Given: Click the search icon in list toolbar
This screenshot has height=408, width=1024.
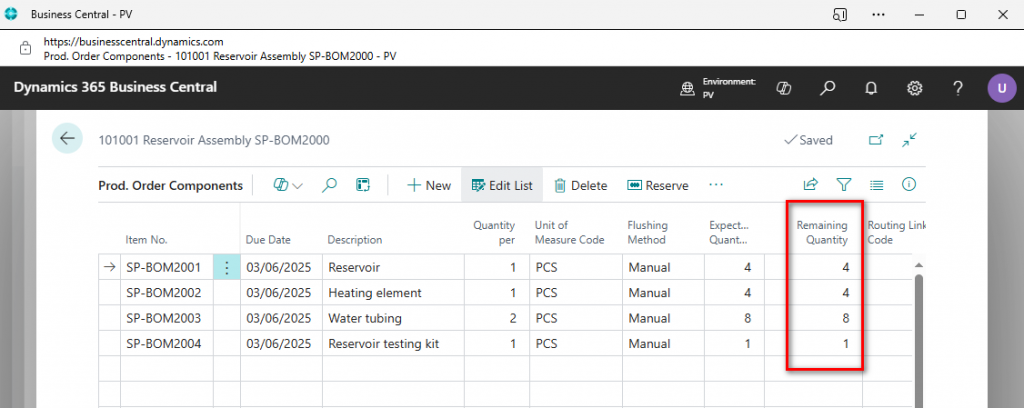Looking at the screenshot, I should click(x=329, y=185).
